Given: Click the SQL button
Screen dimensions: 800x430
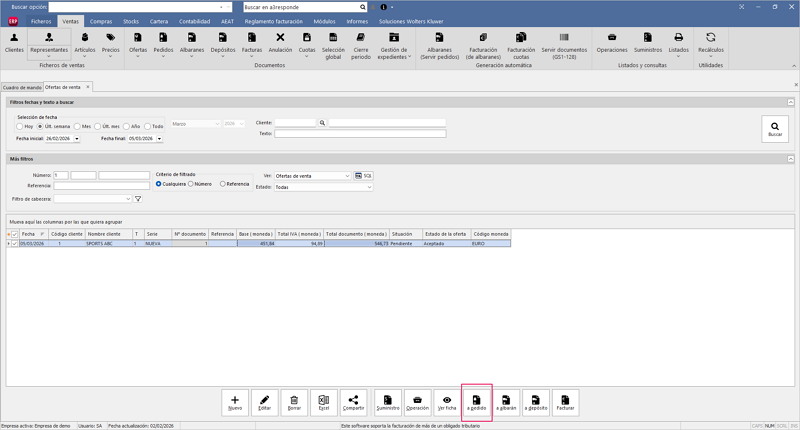Looking at the screenshot, I should tap(363, 176).
